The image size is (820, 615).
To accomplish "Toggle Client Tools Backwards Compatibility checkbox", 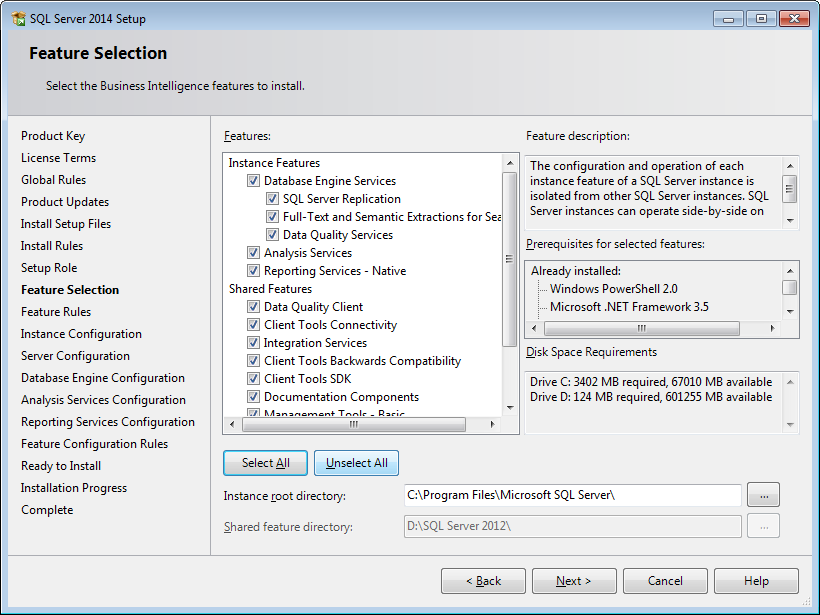I will tap(254, 361).
